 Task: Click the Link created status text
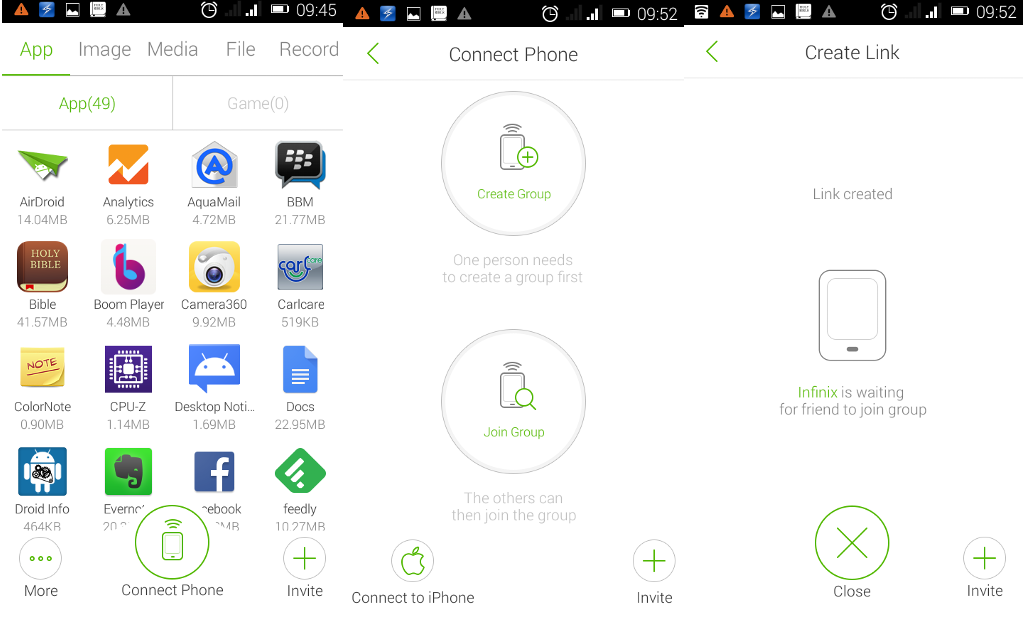[852, 194]
